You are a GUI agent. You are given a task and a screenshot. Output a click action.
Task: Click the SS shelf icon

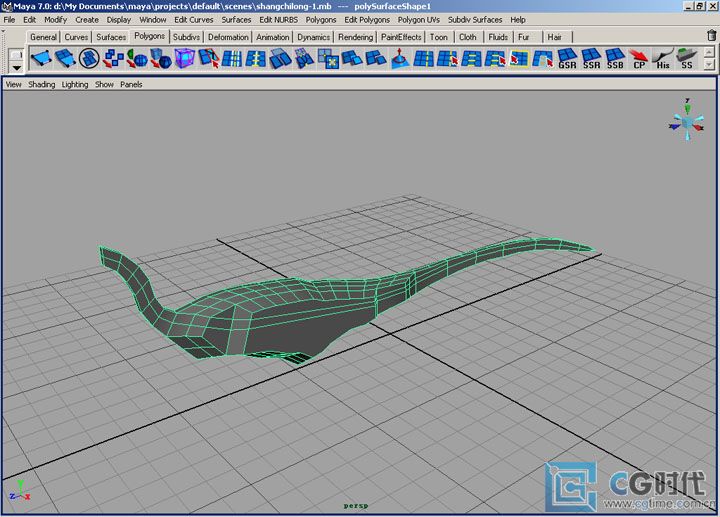tap(687, 59)
